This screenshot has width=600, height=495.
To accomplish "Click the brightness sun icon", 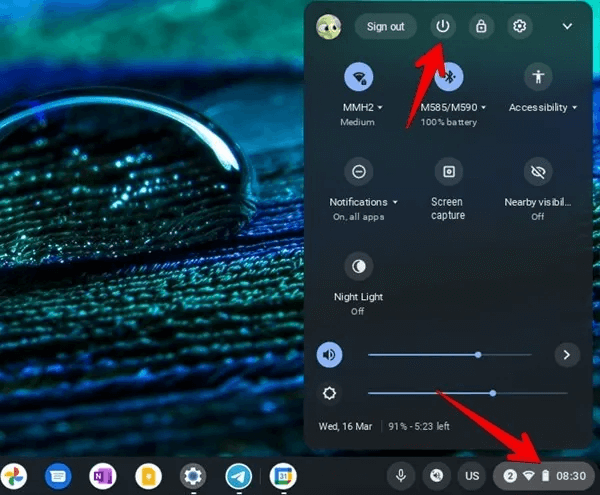I will point(329,393).
